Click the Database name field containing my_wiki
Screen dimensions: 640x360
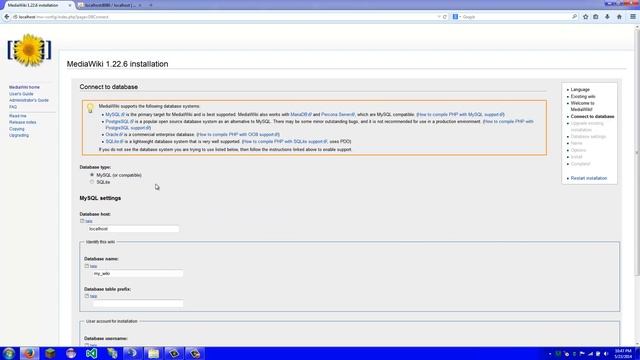pyautogui.click(x=138, y=273)
